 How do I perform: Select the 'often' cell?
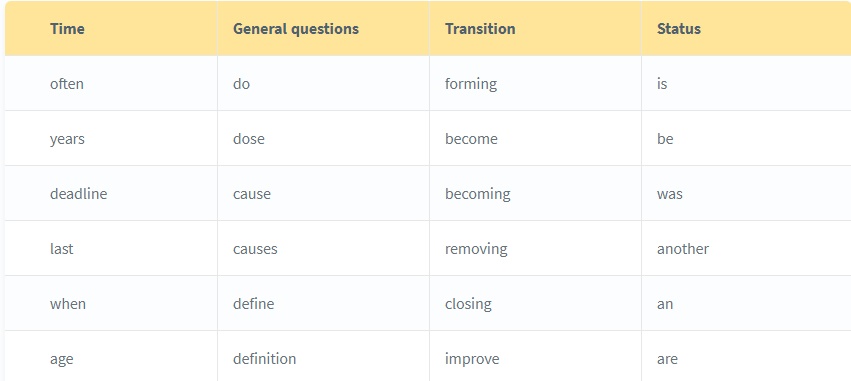[111, 84]
